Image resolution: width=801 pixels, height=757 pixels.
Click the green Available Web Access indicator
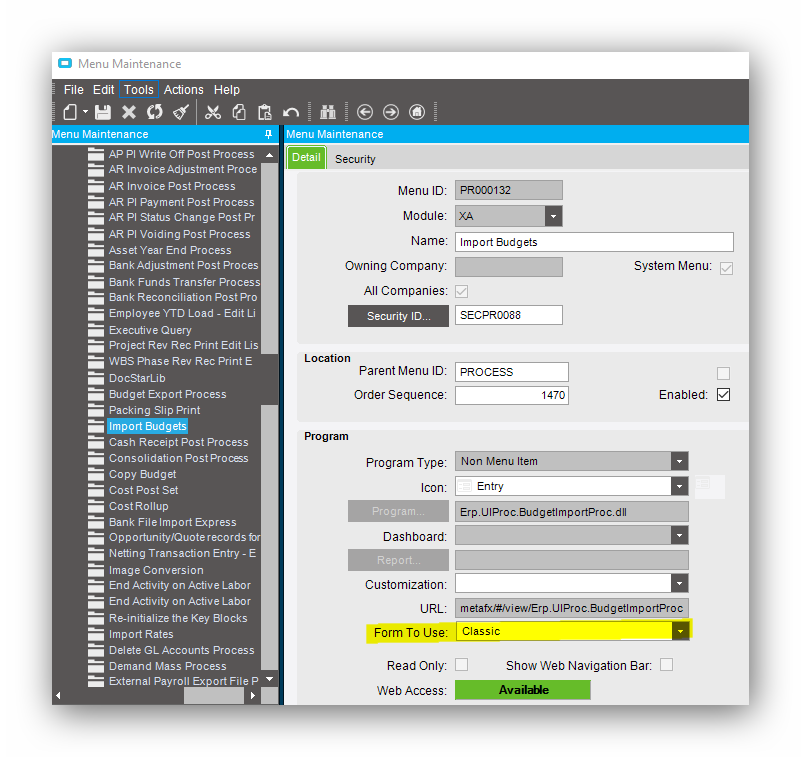pyautogui.click(x=523, y=690)
